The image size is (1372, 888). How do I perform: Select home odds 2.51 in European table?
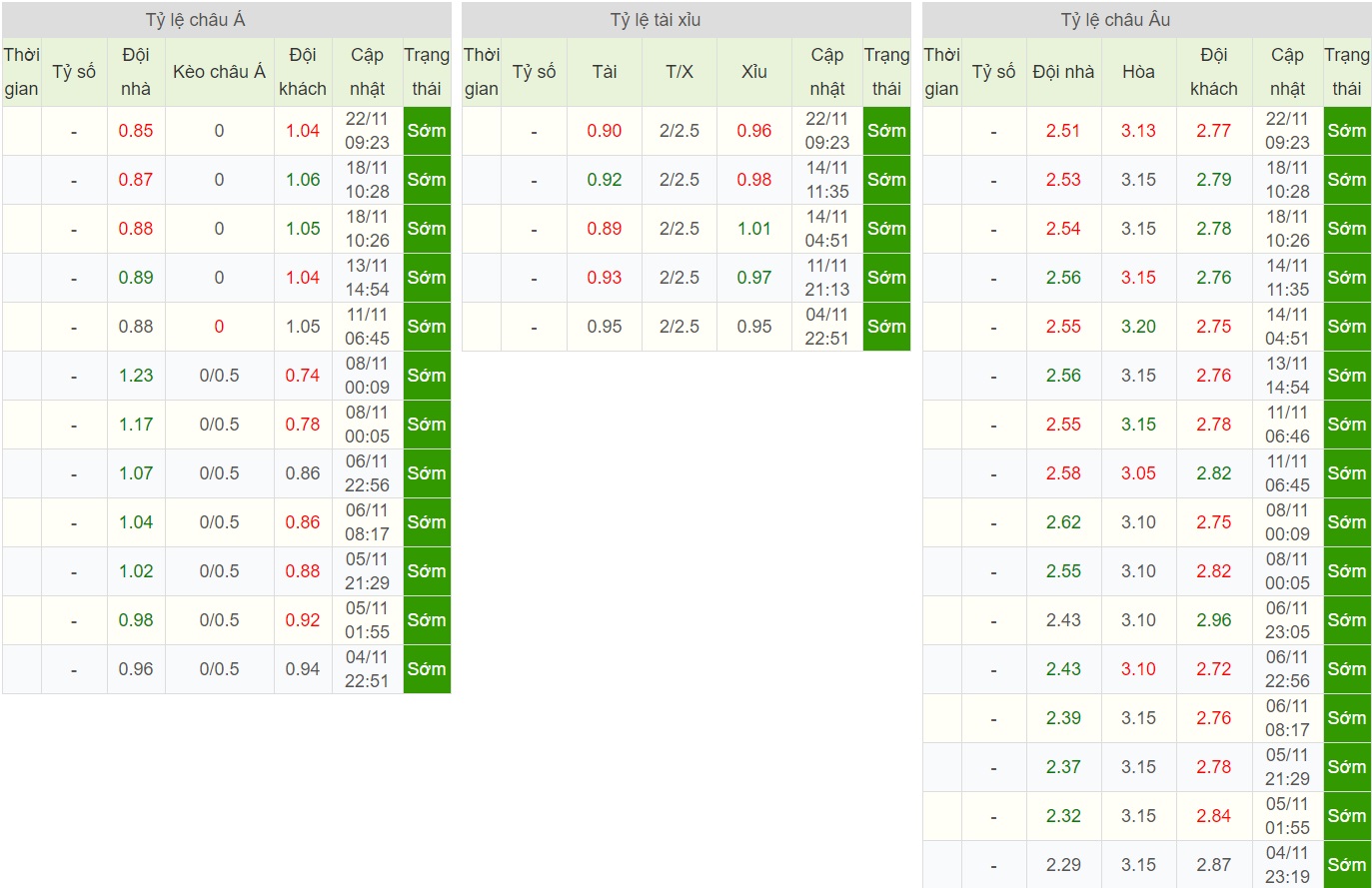coord(1063,131)
